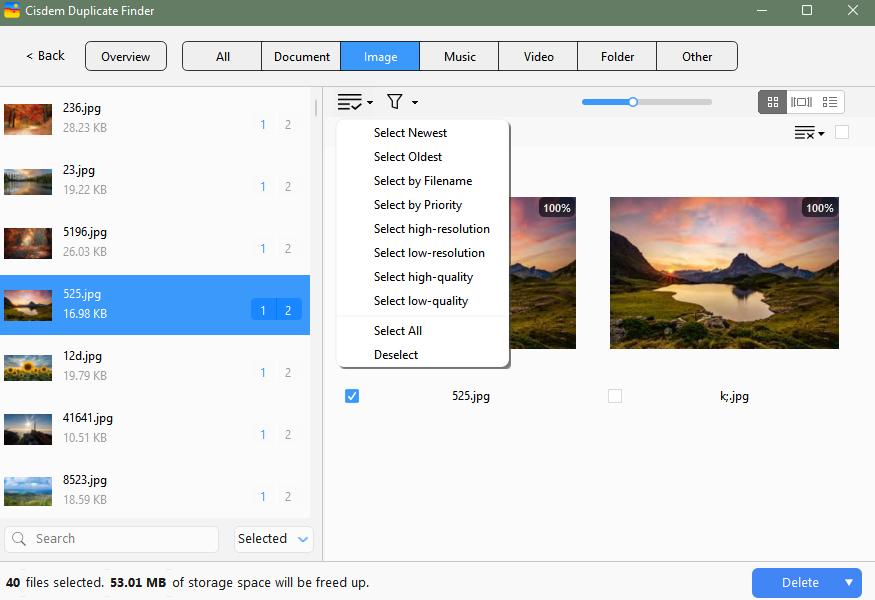This screenshot has height=600, width=875.
Task: Choose Select by Priority from the menu
Action: (417, 204)
